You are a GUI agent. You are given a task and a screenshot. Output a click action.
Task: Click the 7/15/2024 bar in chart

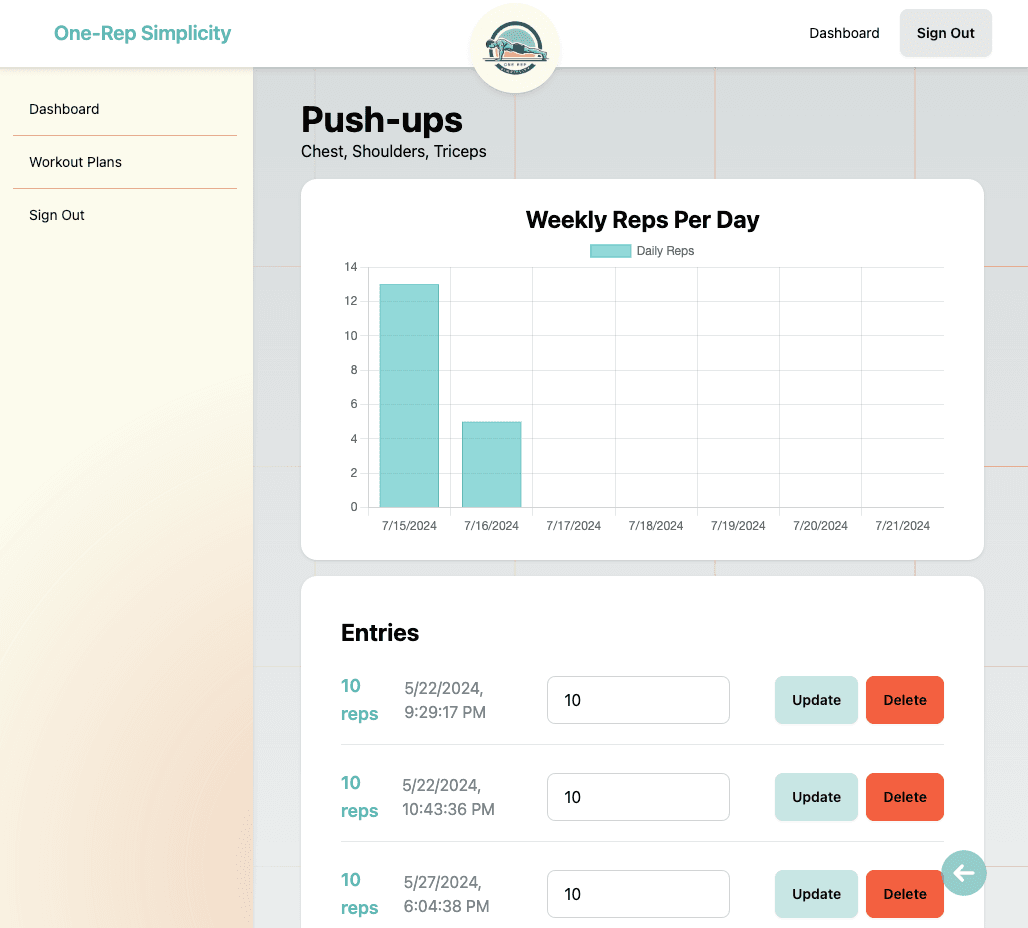point(409,396)
